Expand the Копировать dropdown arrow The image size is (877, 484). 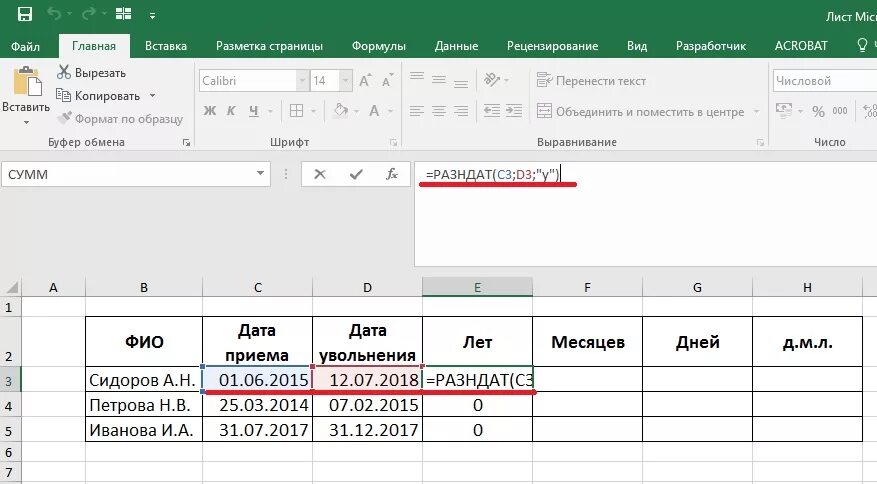coord(152,96)
